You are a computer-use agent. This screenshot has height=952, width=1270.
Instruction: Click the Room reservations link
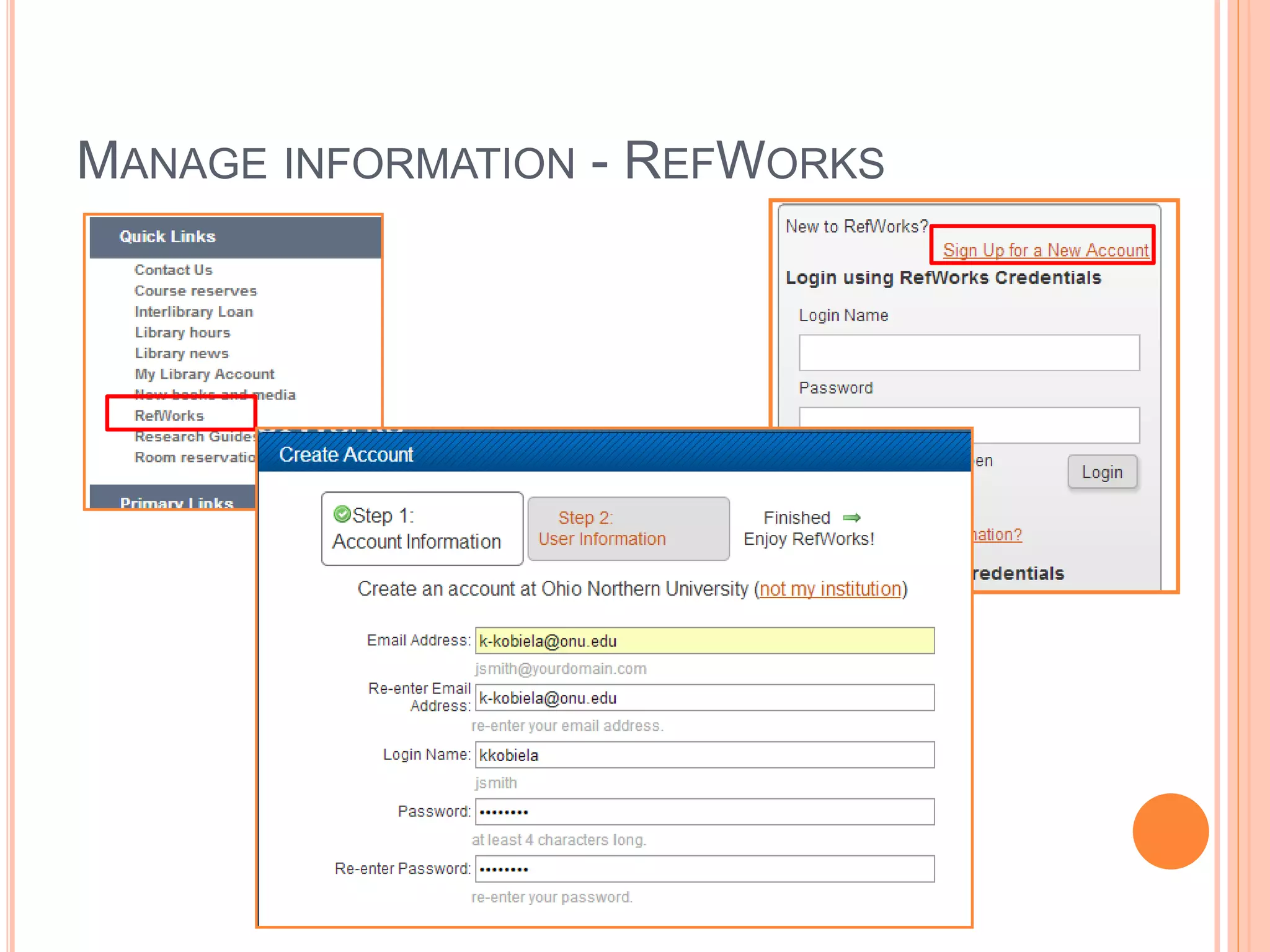click(x=195, y=457)
